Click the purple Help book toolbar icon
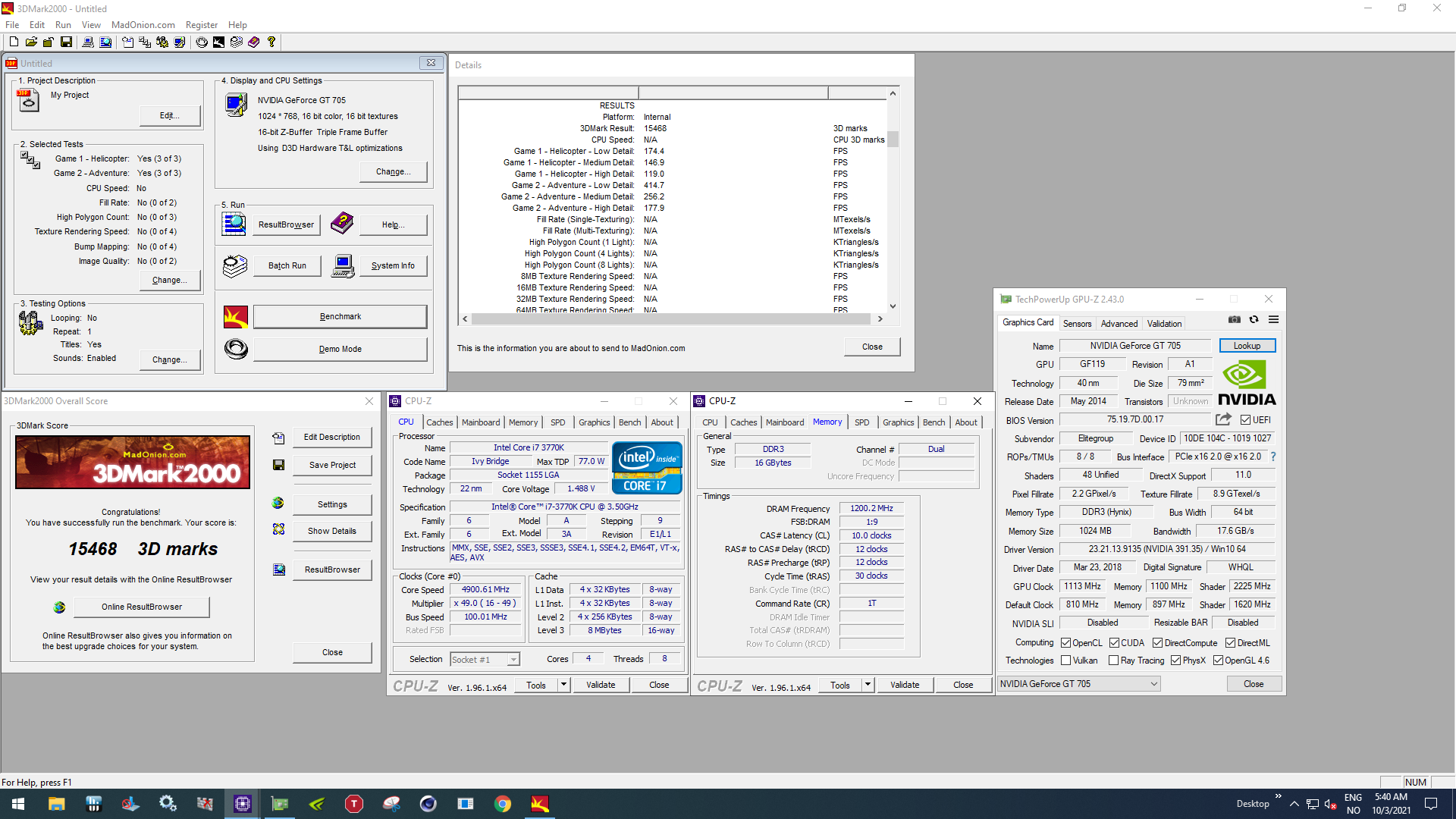 click(254, 42)
